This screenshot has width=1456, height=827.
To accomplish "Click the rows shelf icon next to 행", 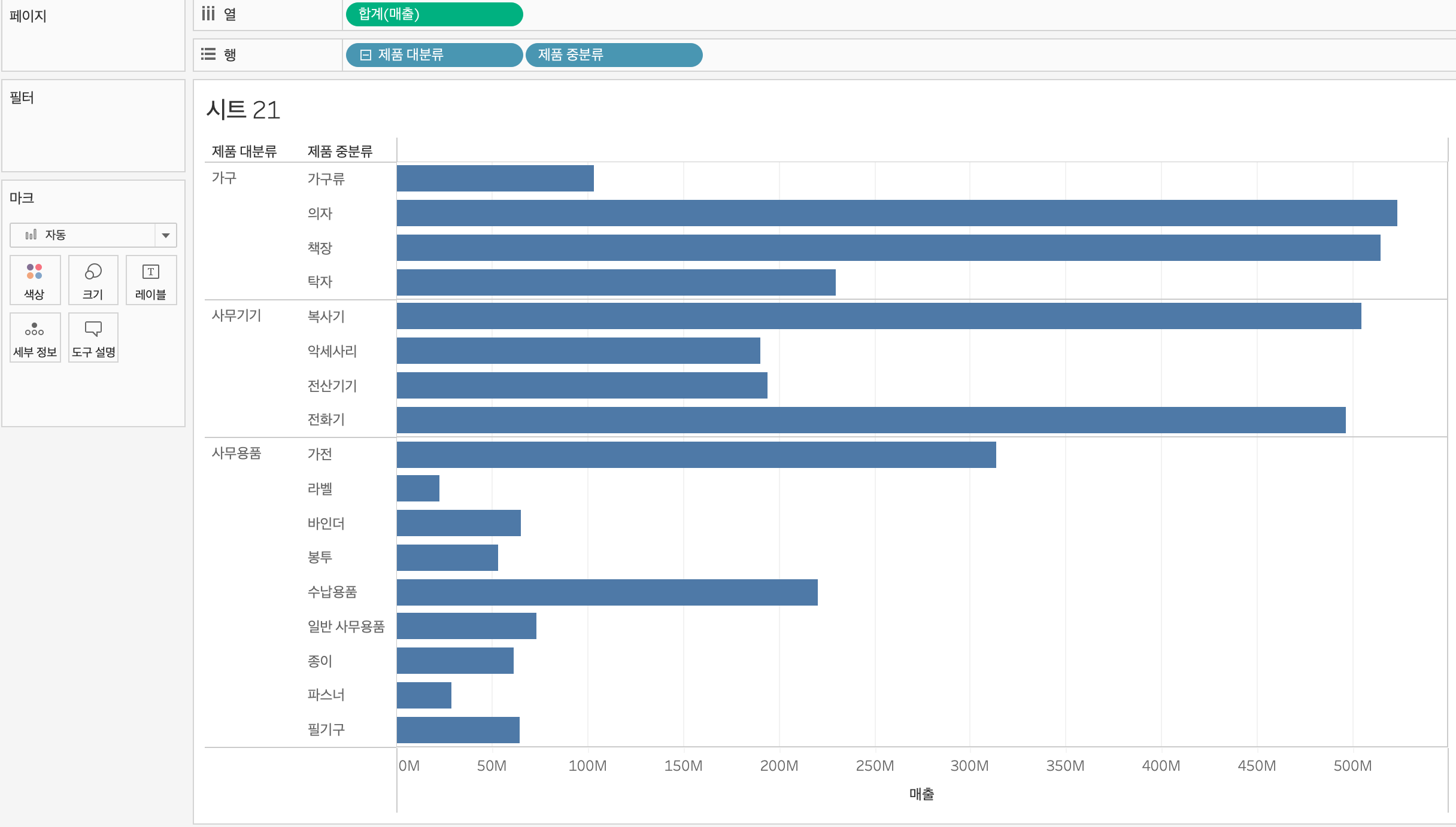I will tap(208, 54).
